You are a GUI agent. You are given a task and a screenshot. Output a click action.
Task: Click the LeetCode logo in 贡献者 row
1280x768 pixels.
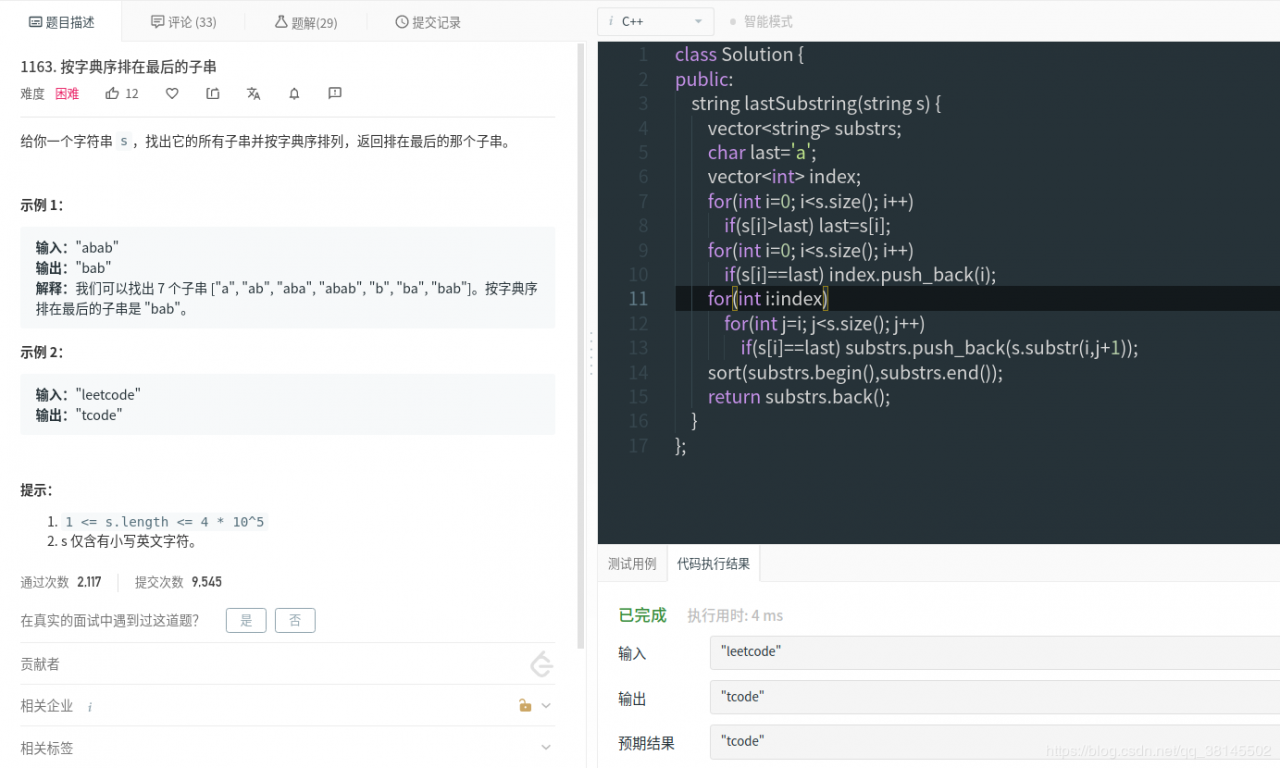tap(541, 664)
